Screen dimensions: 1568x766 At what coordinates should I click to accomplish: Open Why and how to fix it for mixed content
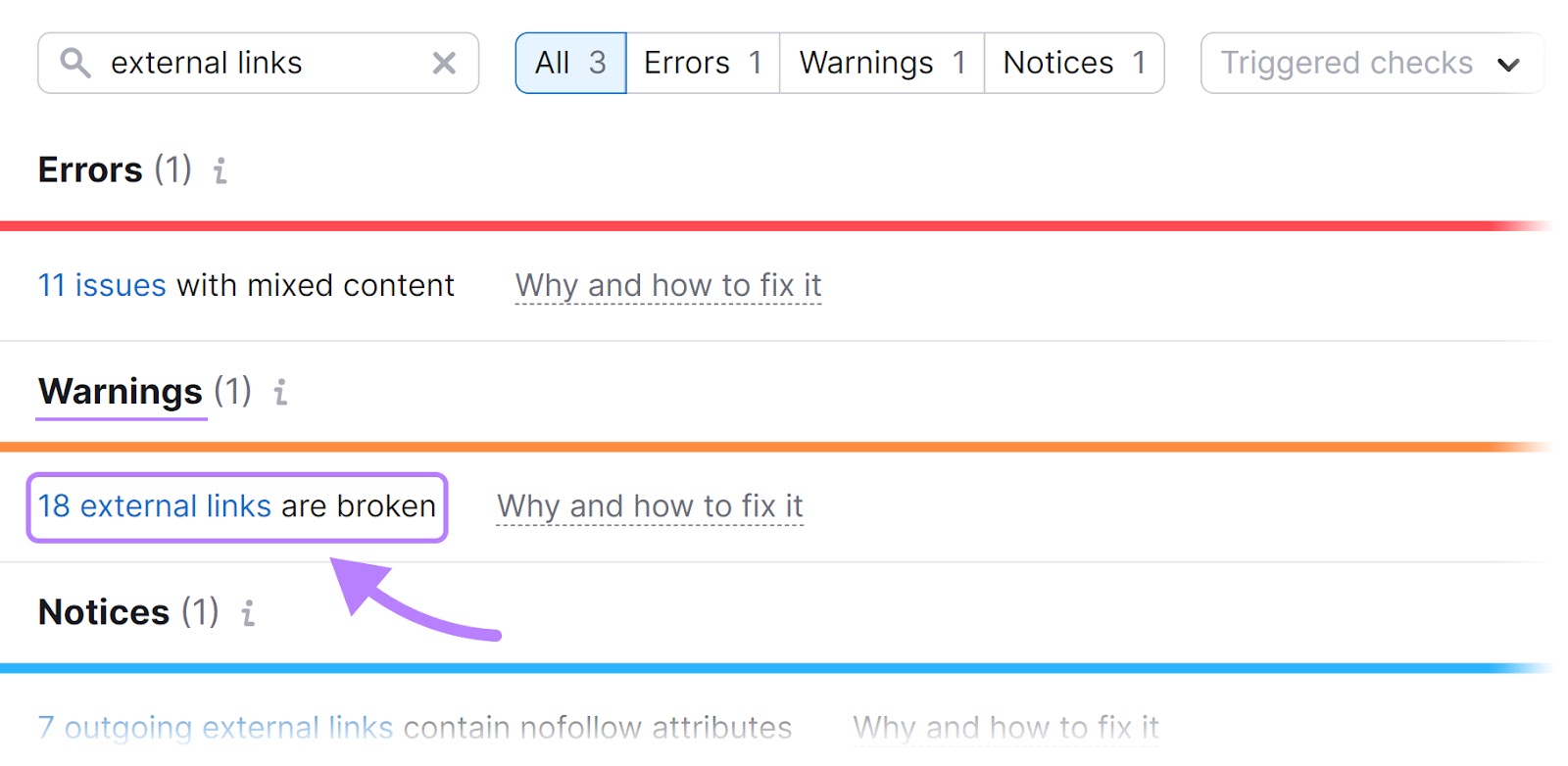[667, 285]
